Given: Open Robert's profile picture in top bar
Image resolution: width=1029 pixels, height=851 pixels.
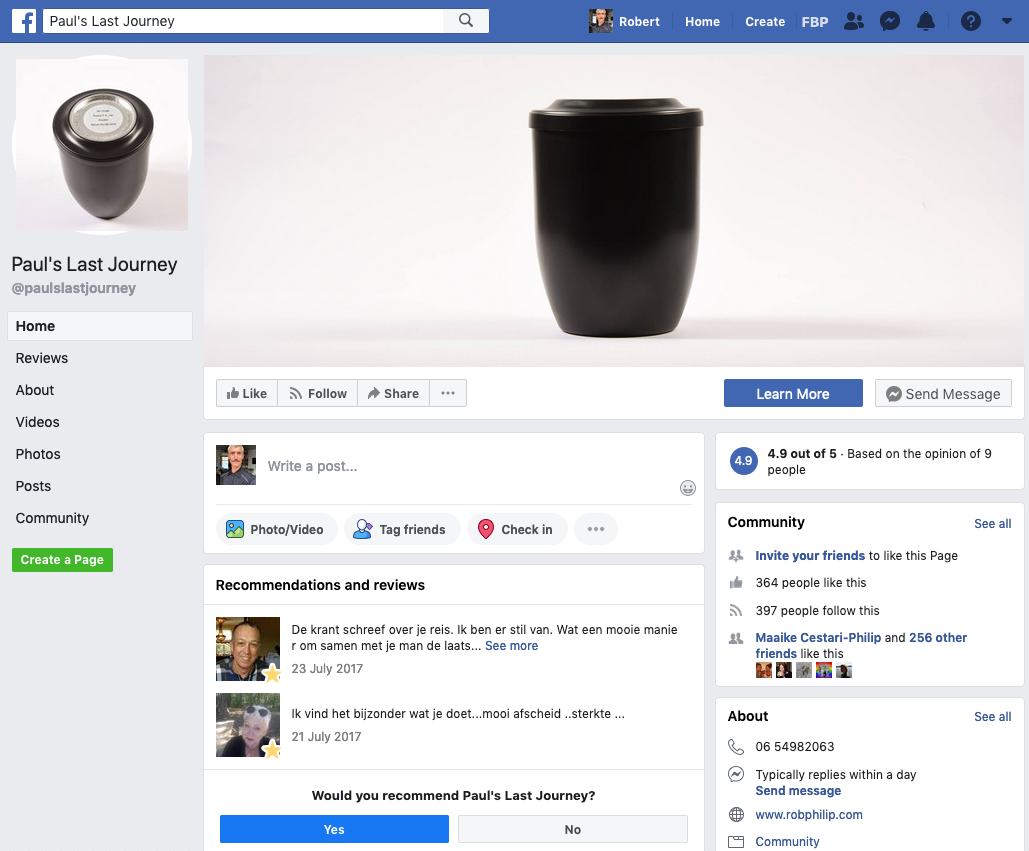Looking at the screenshot, I should [x=600, y=21].
